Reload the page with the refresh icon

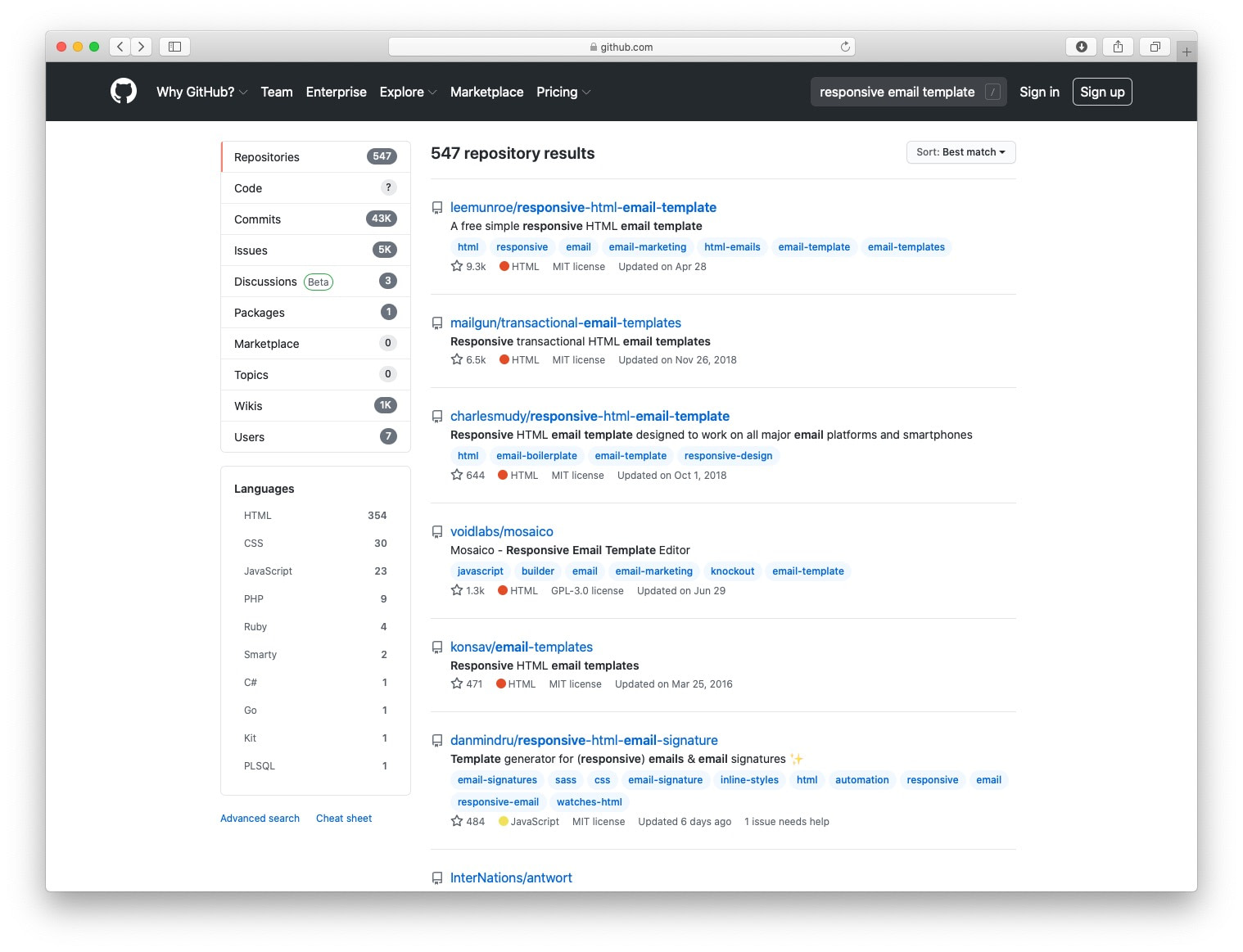point(845,47)
